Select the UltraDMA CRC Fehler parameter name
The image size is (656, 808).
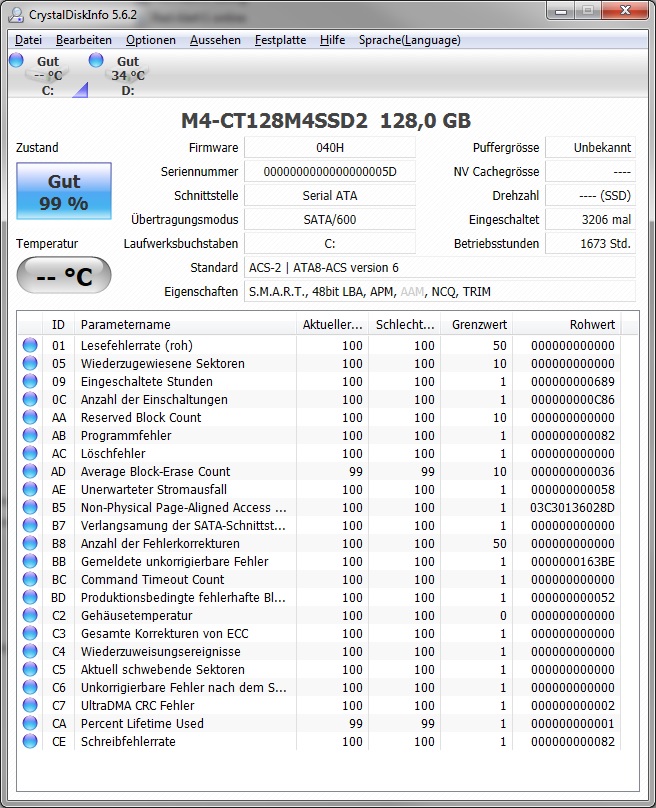pos(138,705)
